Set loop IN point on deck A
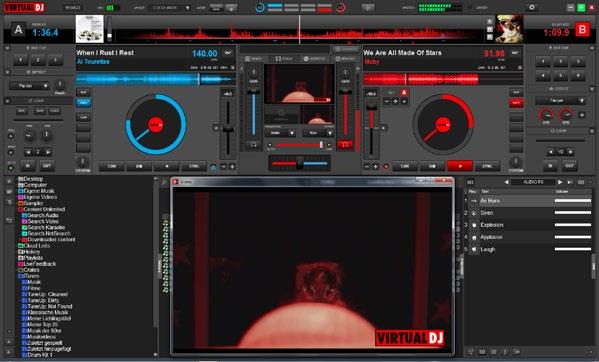The width and height of the screenshot is (599, 362). click(28, 166)
